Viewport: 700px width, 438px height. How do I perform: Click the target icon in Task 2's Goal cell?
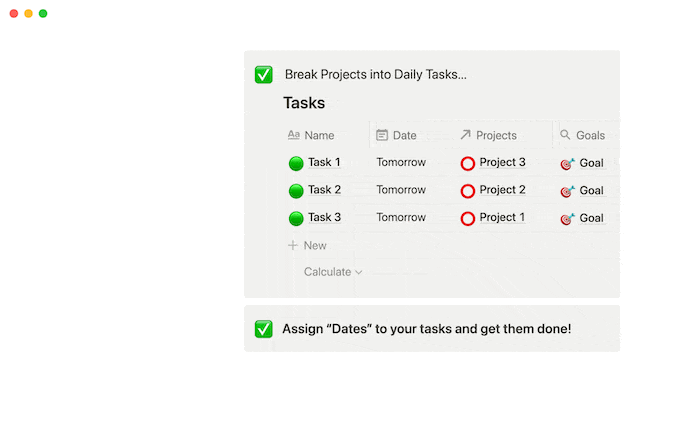[567, 191]
